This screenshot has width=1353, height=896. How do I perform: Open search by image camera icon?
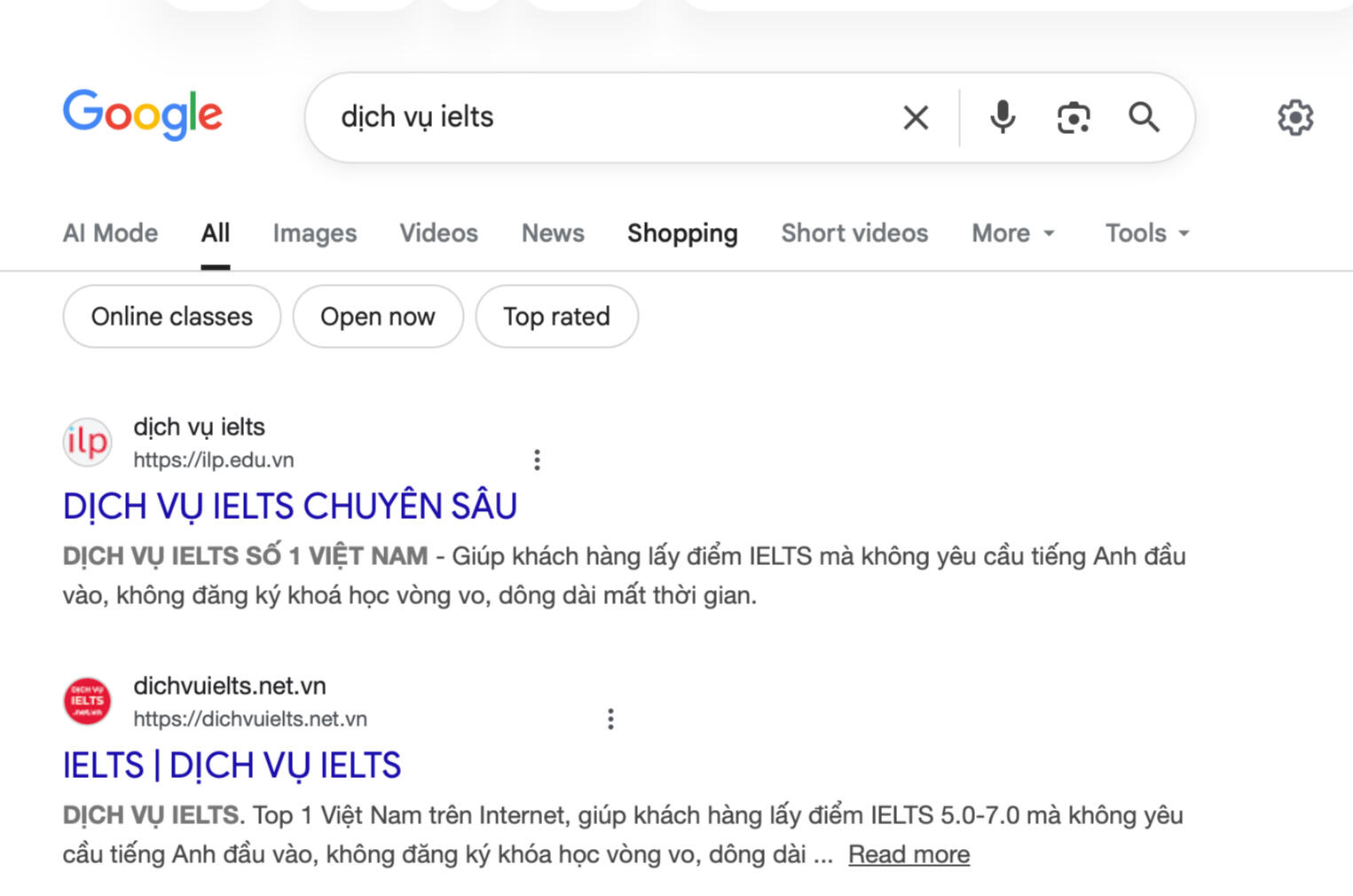(1074, 117)
